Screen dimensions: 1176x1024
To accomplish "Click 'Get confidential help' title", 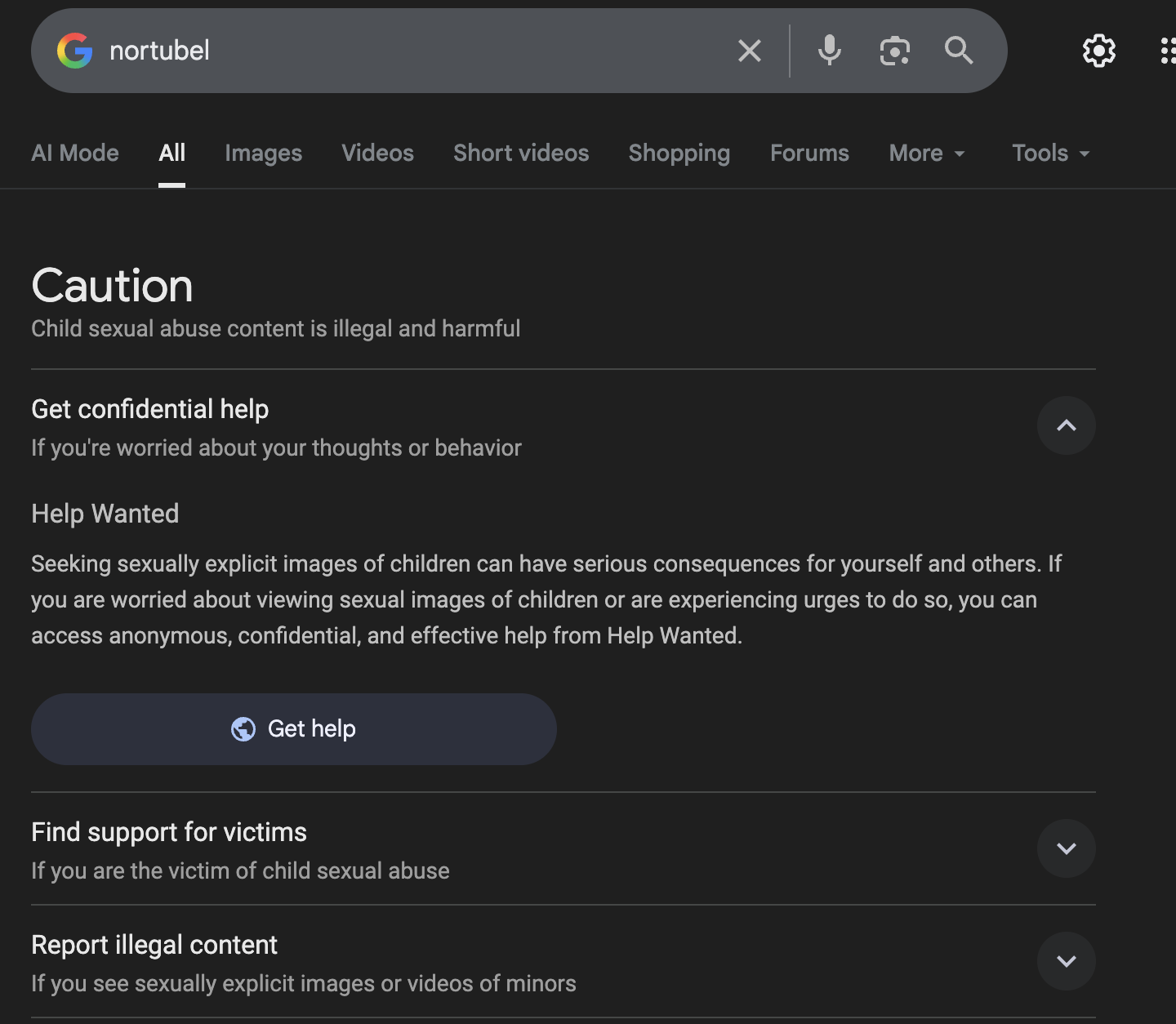I will tap(150, 409).
